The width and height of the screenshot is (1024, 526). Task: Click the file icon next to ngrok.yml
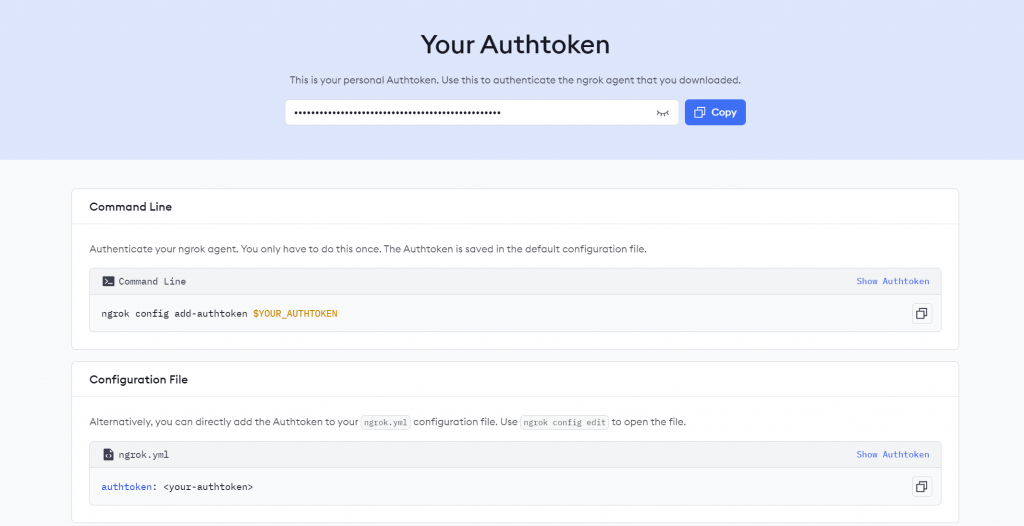tap(108, 455)
